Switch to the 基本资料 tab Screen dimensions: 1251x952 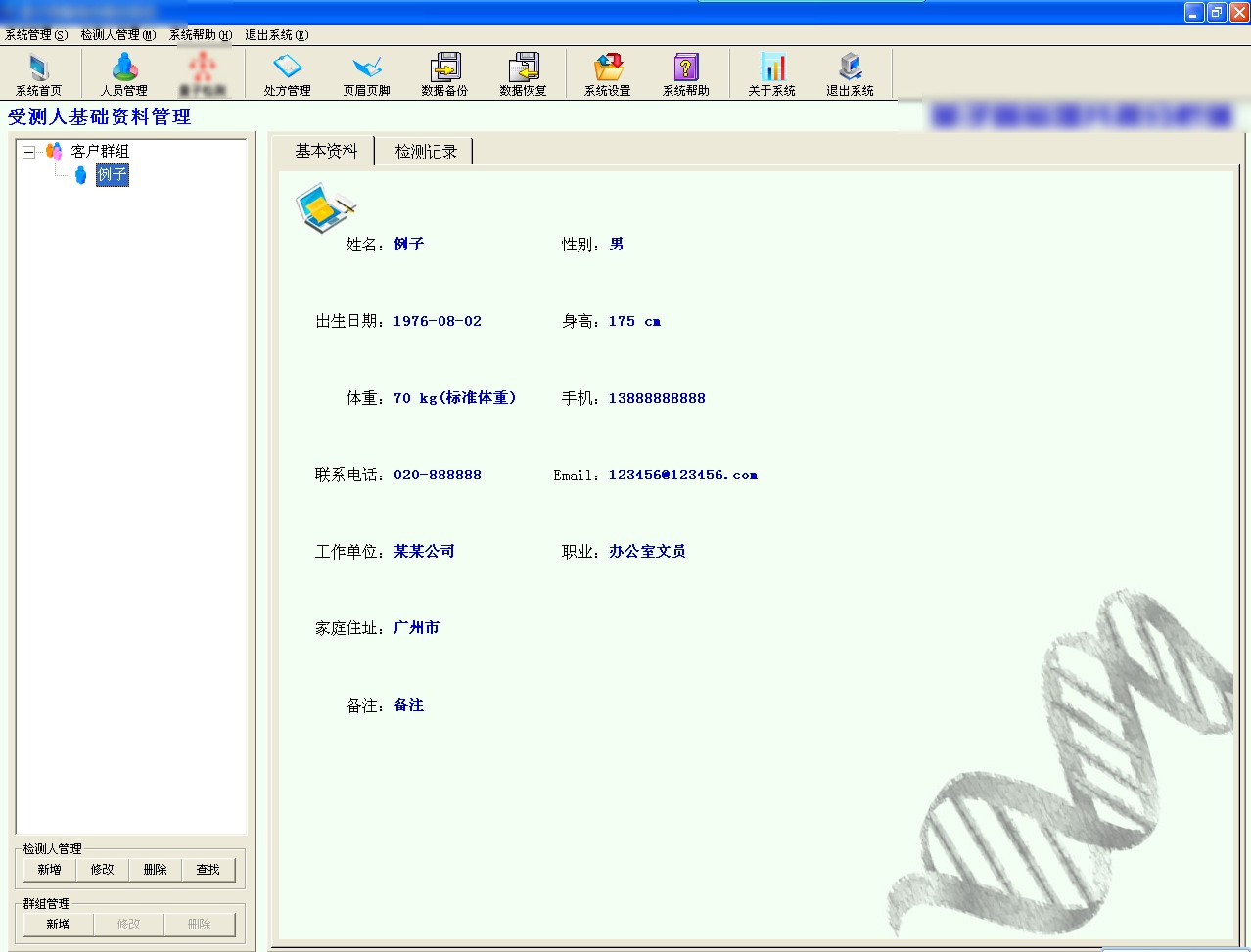pos(326,151)
